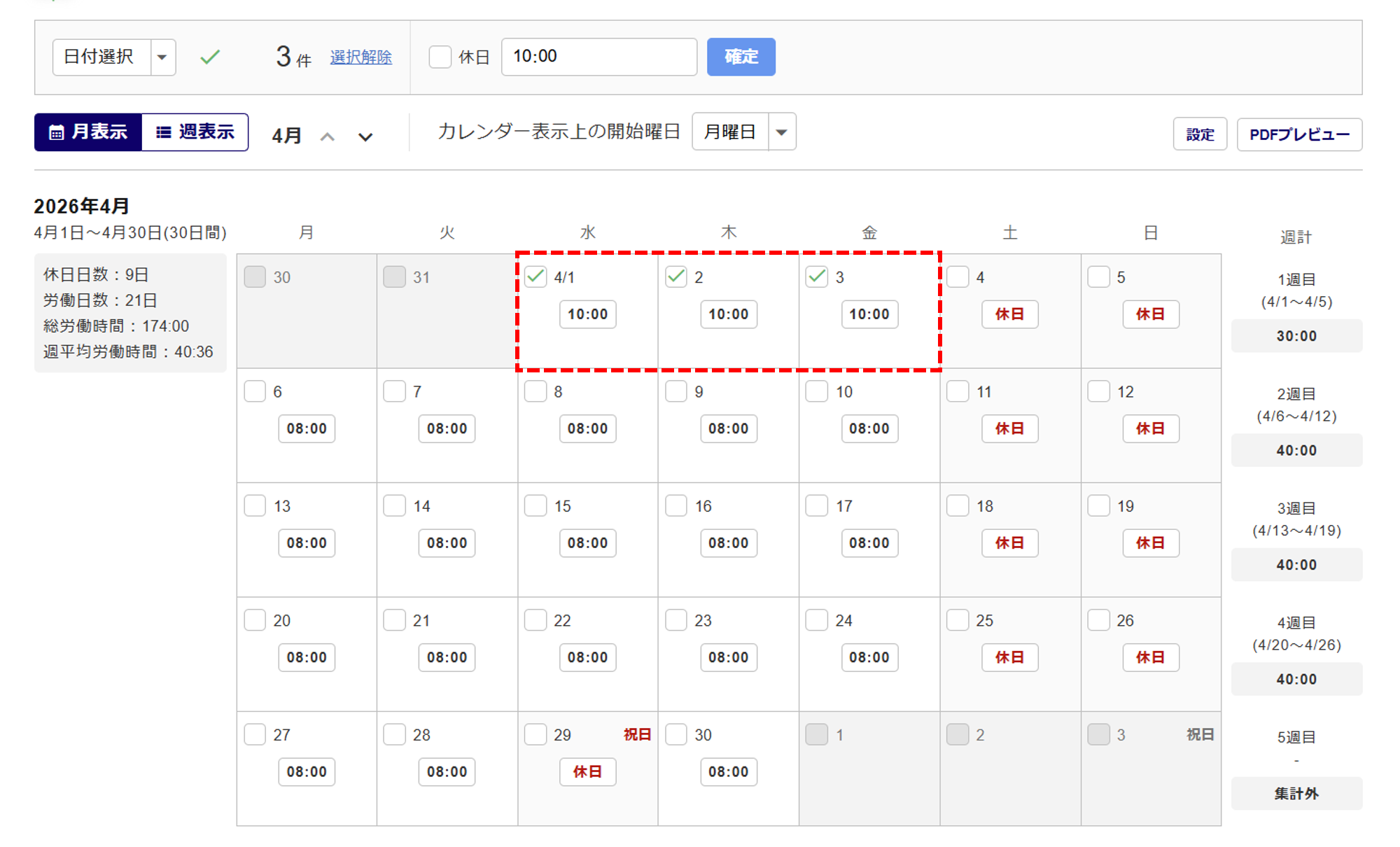Check the April 27 date checkbox
Screen dimensions: 1400x847
coord(255,734)
